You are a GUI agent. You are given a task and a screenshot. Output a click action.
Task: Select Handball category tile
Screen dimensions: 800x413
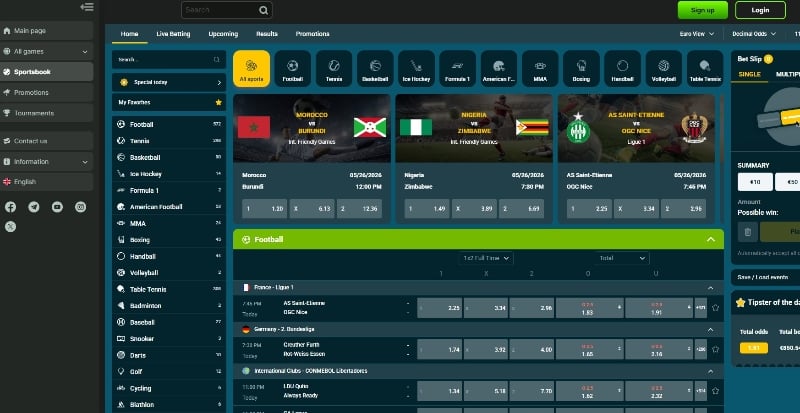[x=622, y=68]
